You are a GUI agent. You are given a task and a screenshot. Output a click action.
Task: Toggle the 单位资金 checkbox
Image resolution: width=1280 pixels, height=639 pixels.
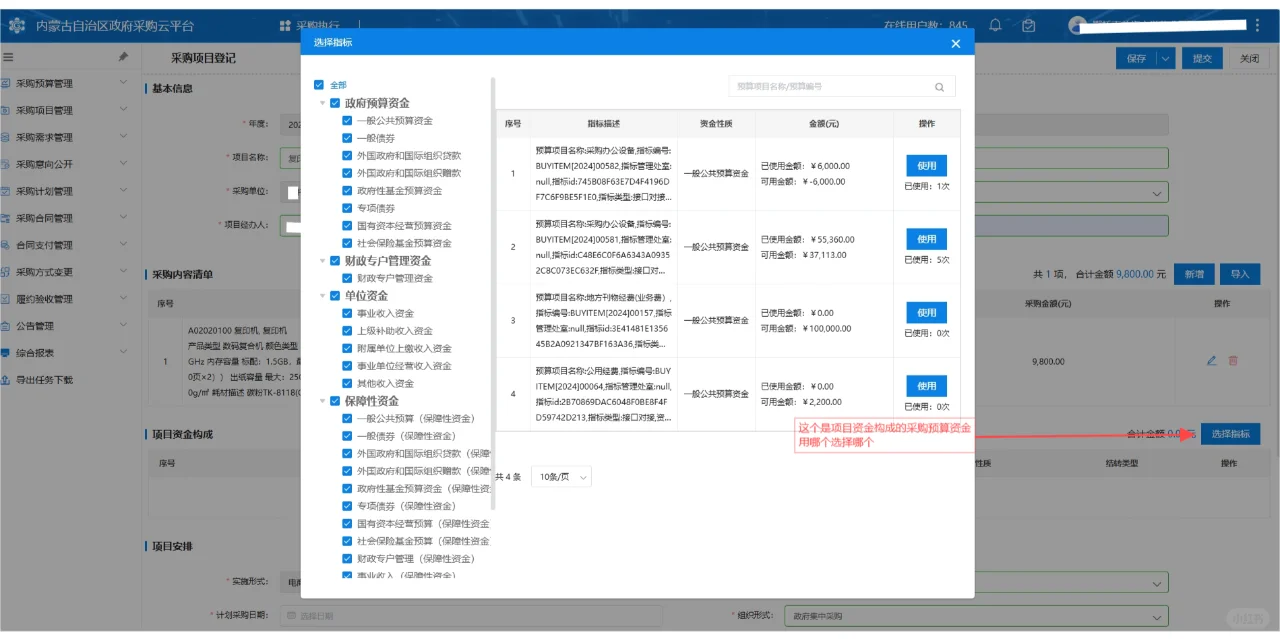tap(335, 296)
